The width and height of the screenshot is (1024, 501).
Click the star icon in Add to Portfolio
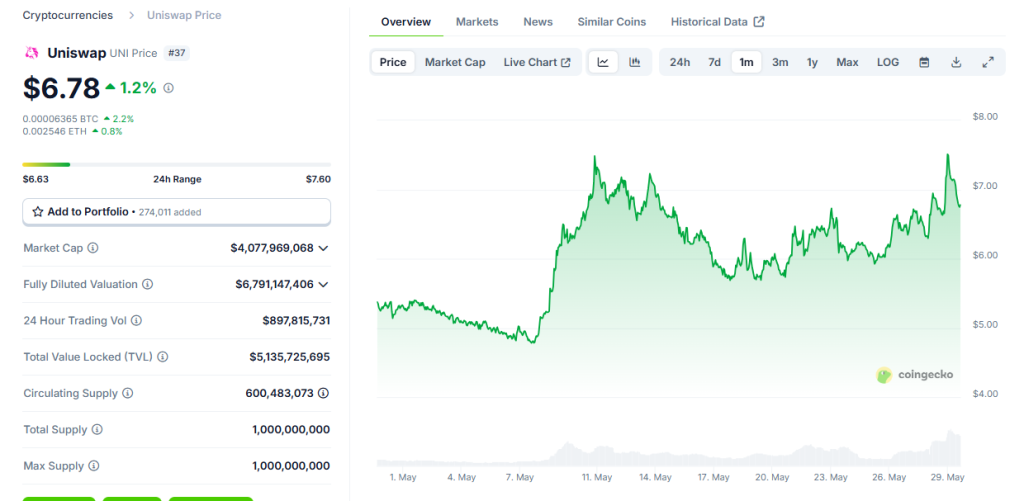pos(38,212)
